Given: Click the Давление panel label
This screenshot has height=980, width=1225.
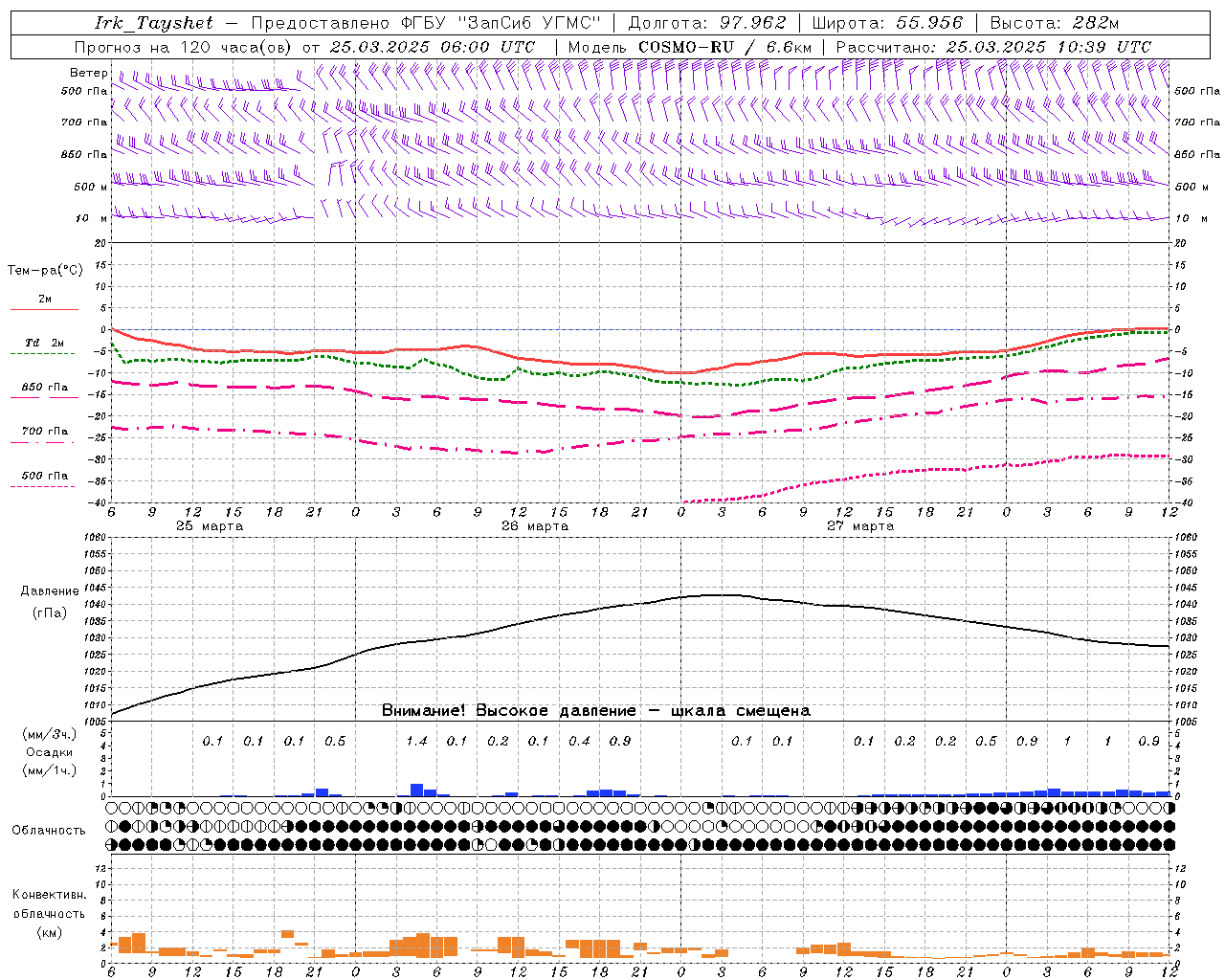Looking at the screenshot, I should tap(50, 591).
